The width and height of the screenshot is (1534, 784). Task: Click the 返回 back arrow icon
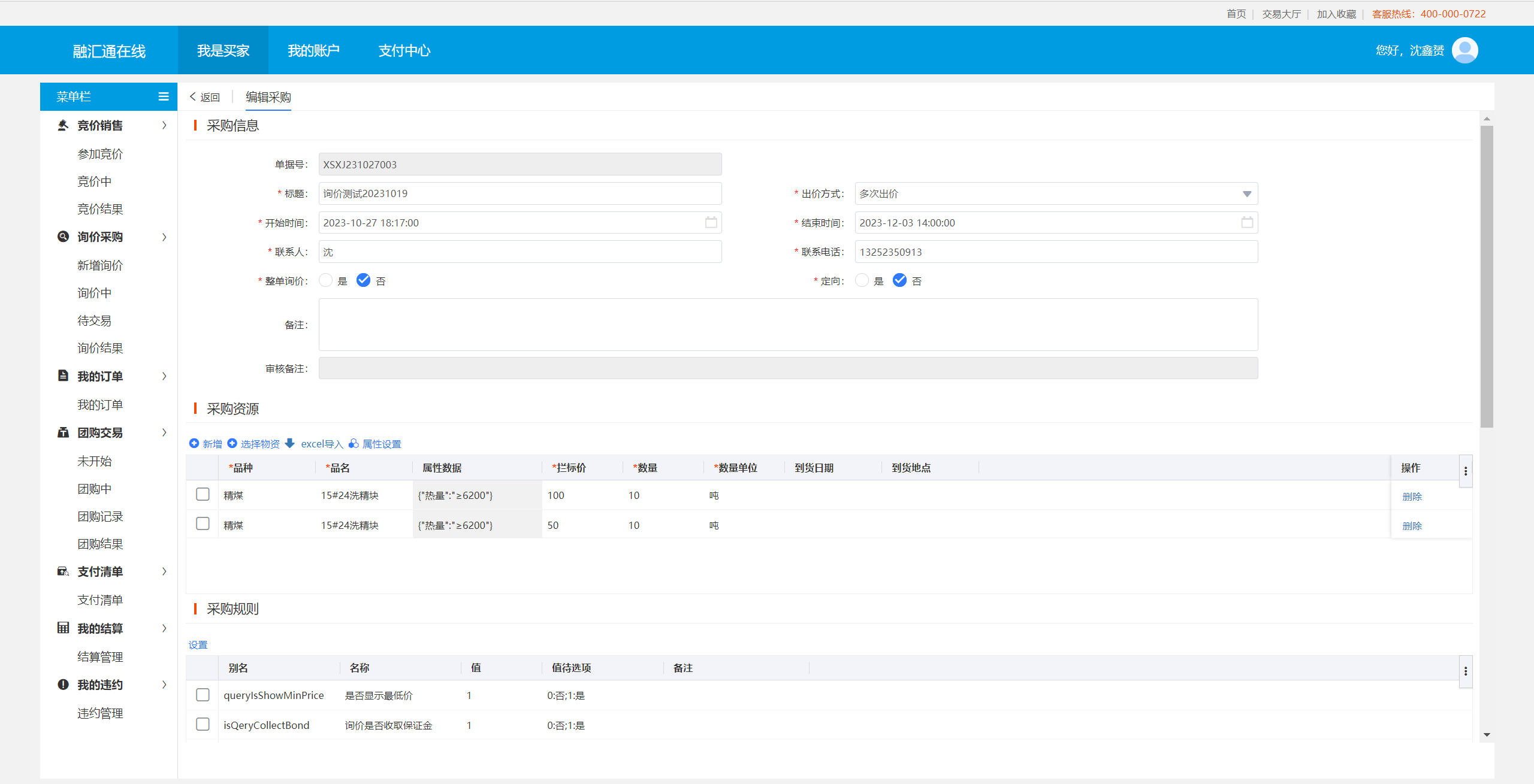[193, 96]
